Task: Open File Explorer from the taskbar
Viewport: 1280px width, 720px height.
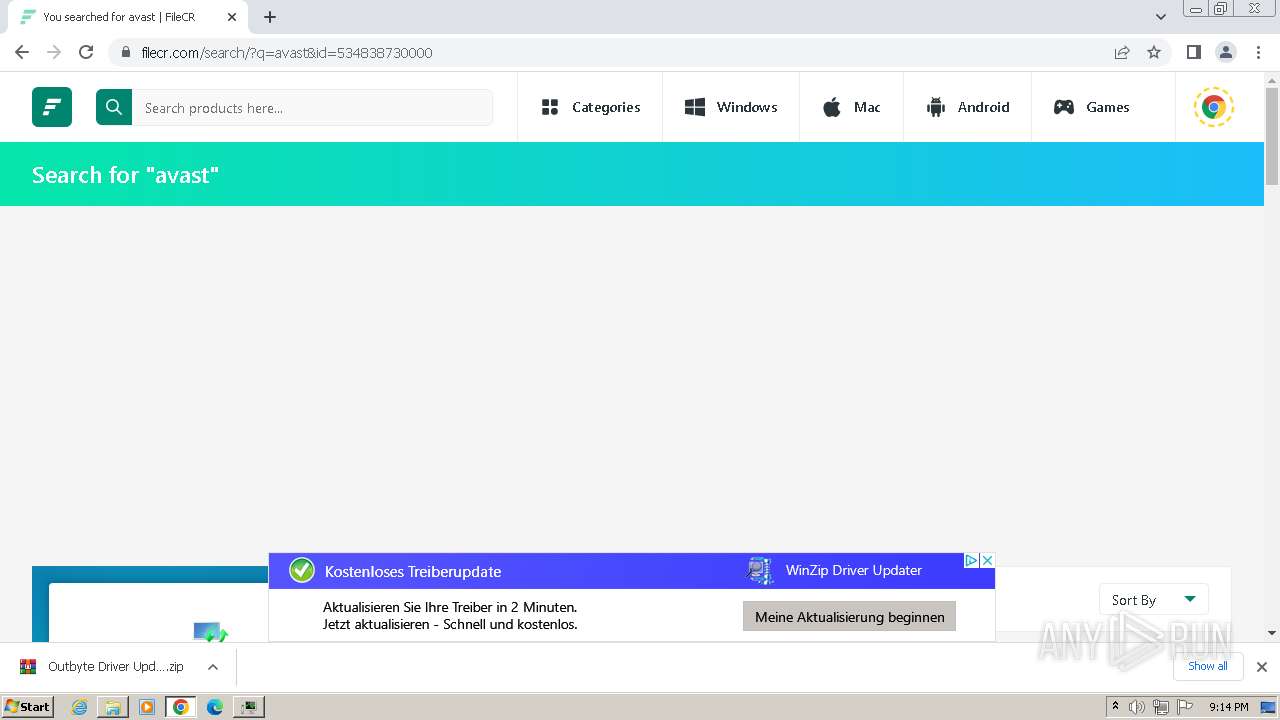Action: point(113,707)
